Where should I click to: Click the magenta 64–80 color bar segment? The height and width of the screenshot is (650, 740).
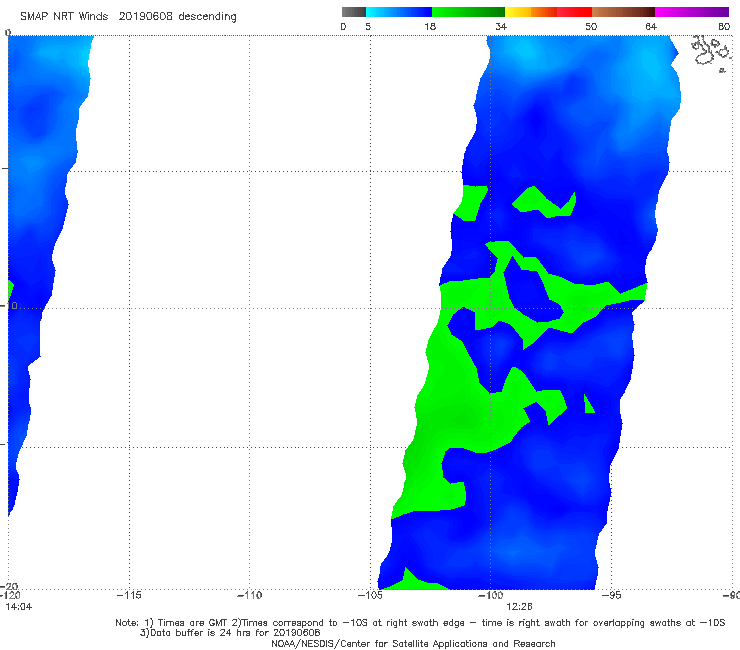pos(692,12)
